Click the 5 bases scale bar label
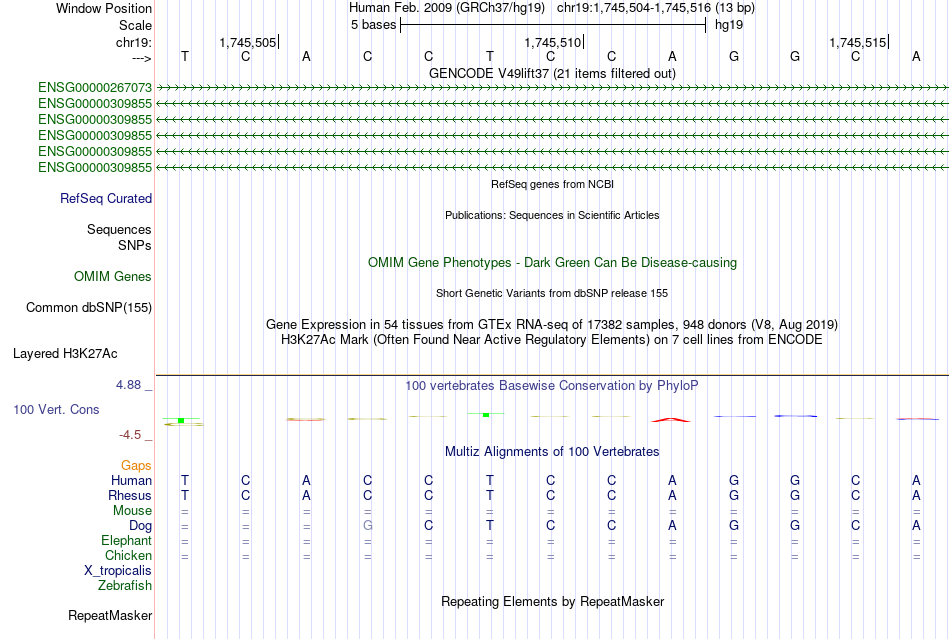Screen dimensions: 950x639 (373, 25)
